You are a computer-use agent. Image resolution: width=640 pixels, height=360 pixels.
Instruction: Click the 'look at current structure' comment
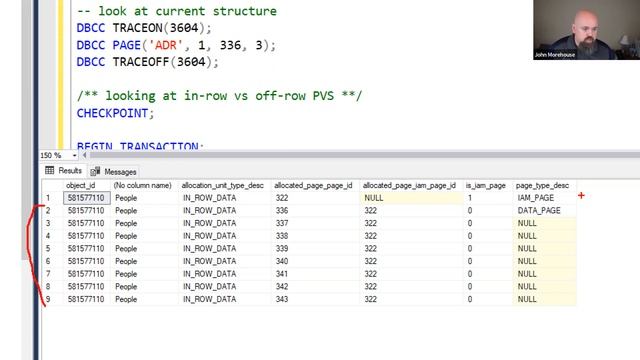pos(177,11)
